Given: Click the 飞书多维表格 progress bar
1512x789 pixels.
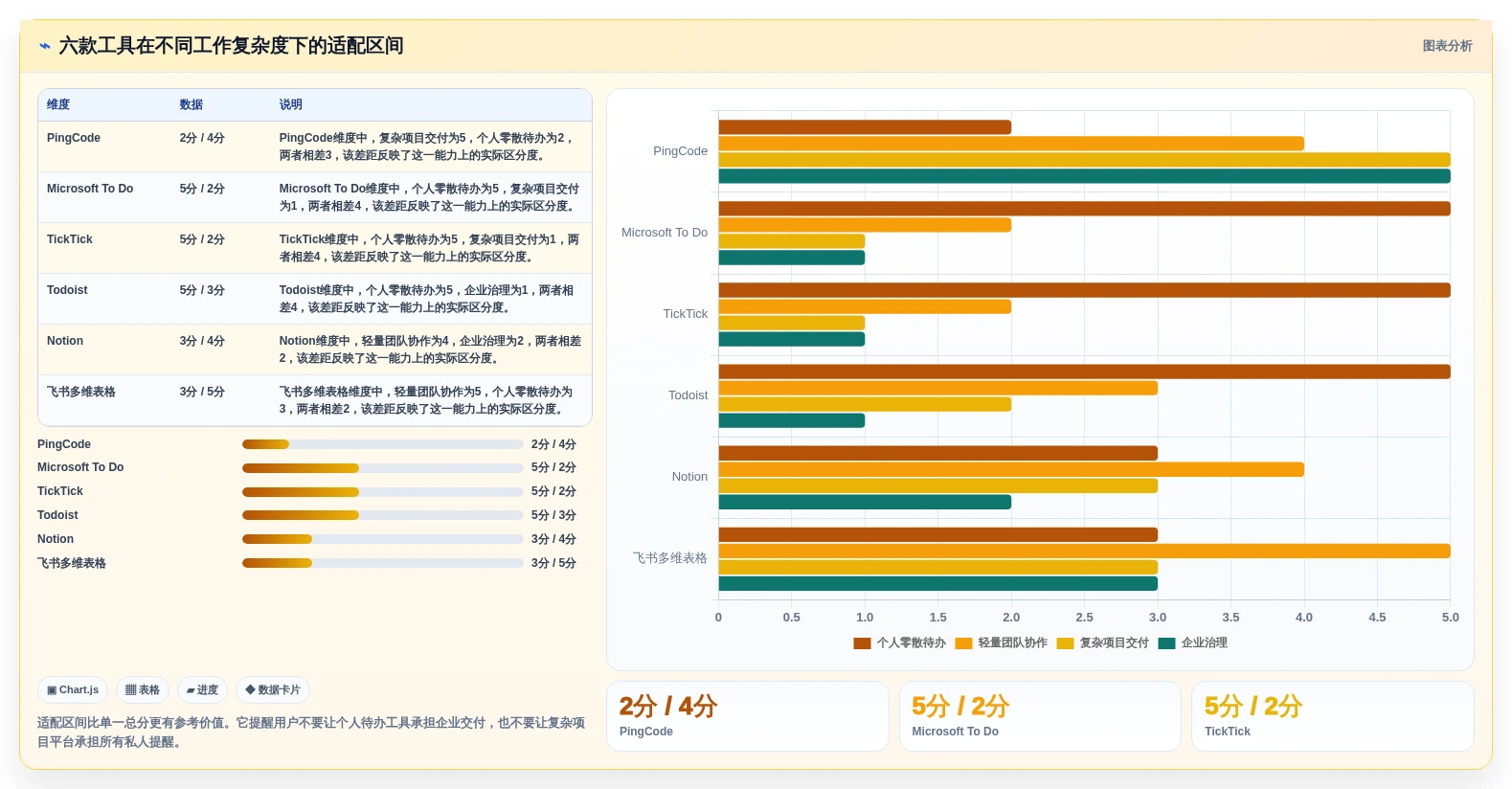Looking at the screenshot, I should click(382, 563).
